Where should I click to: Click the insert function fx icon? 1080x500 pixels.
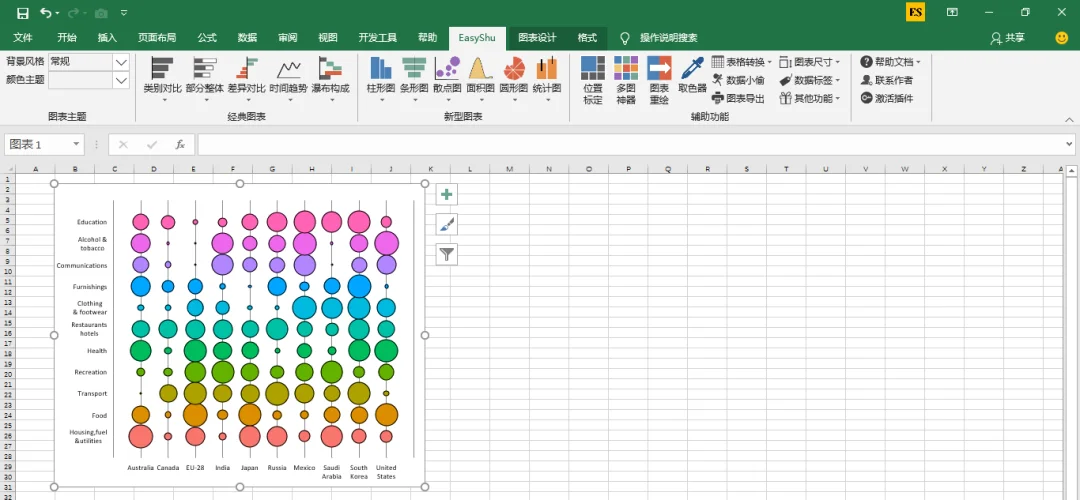coord(180,145)
